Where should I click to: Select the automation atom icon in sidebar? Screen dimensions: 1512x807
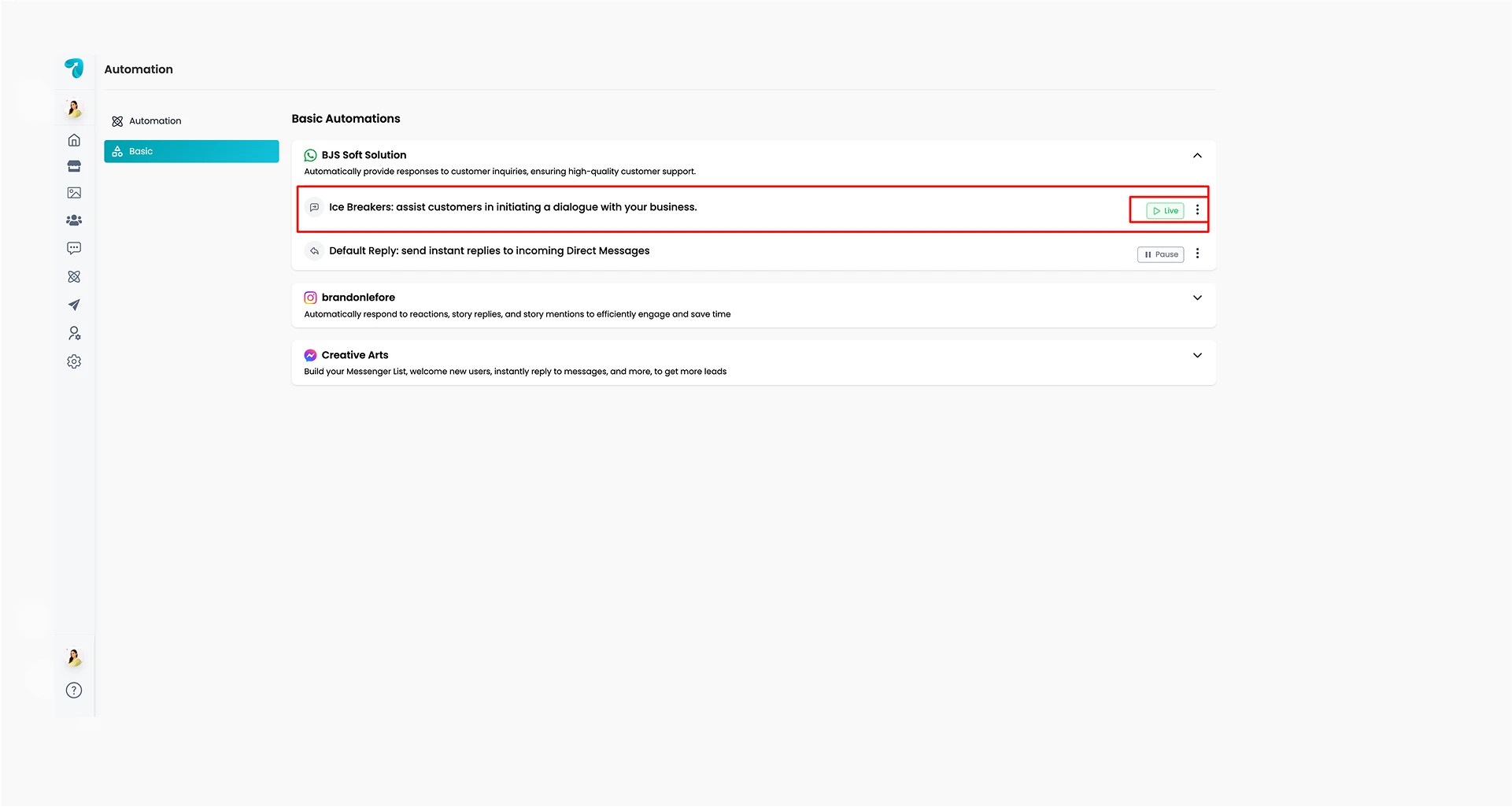click(74, 277)
